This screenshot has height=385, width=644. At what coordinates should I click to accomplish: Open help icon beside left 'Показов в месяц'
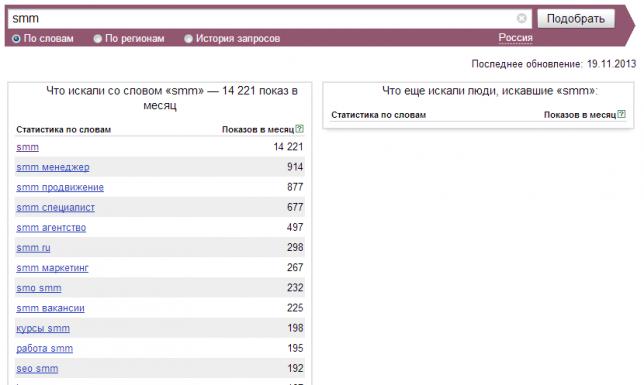pos(299,129)
